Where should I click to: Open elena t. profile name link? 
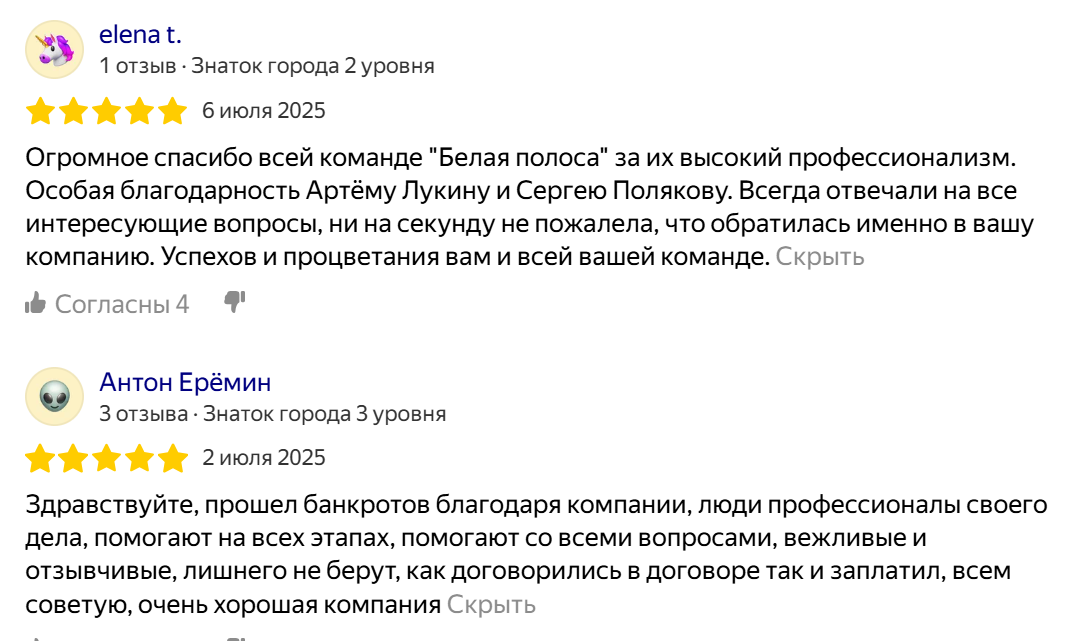(x=140, y=35)
